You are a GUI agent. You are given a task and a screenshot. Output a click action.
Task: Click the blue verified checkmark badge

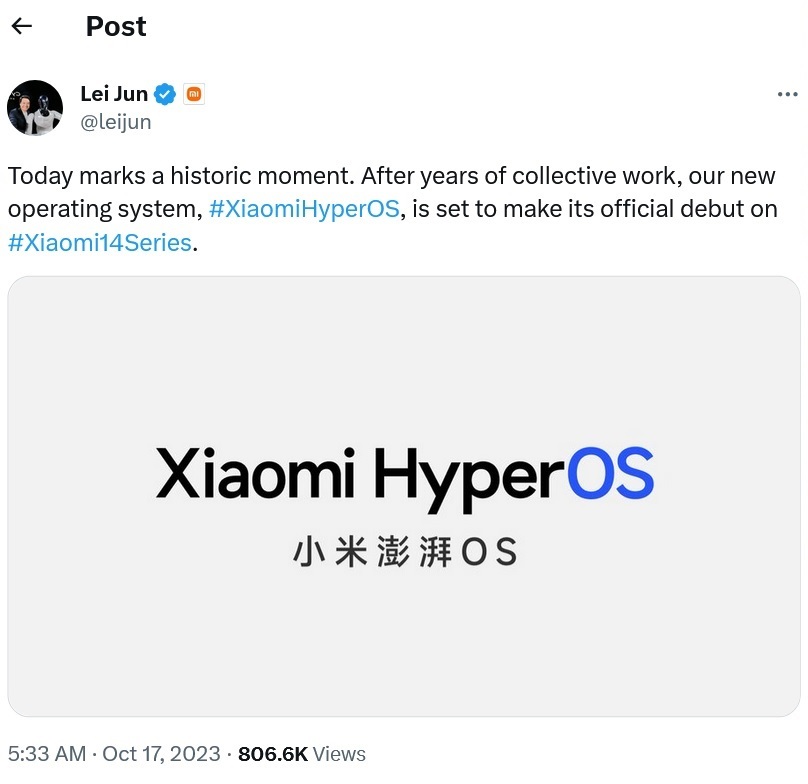pos(166,95)
